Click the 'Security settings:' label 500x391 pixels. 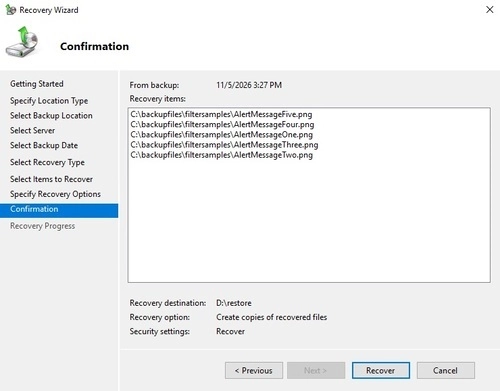coord(160,332)
